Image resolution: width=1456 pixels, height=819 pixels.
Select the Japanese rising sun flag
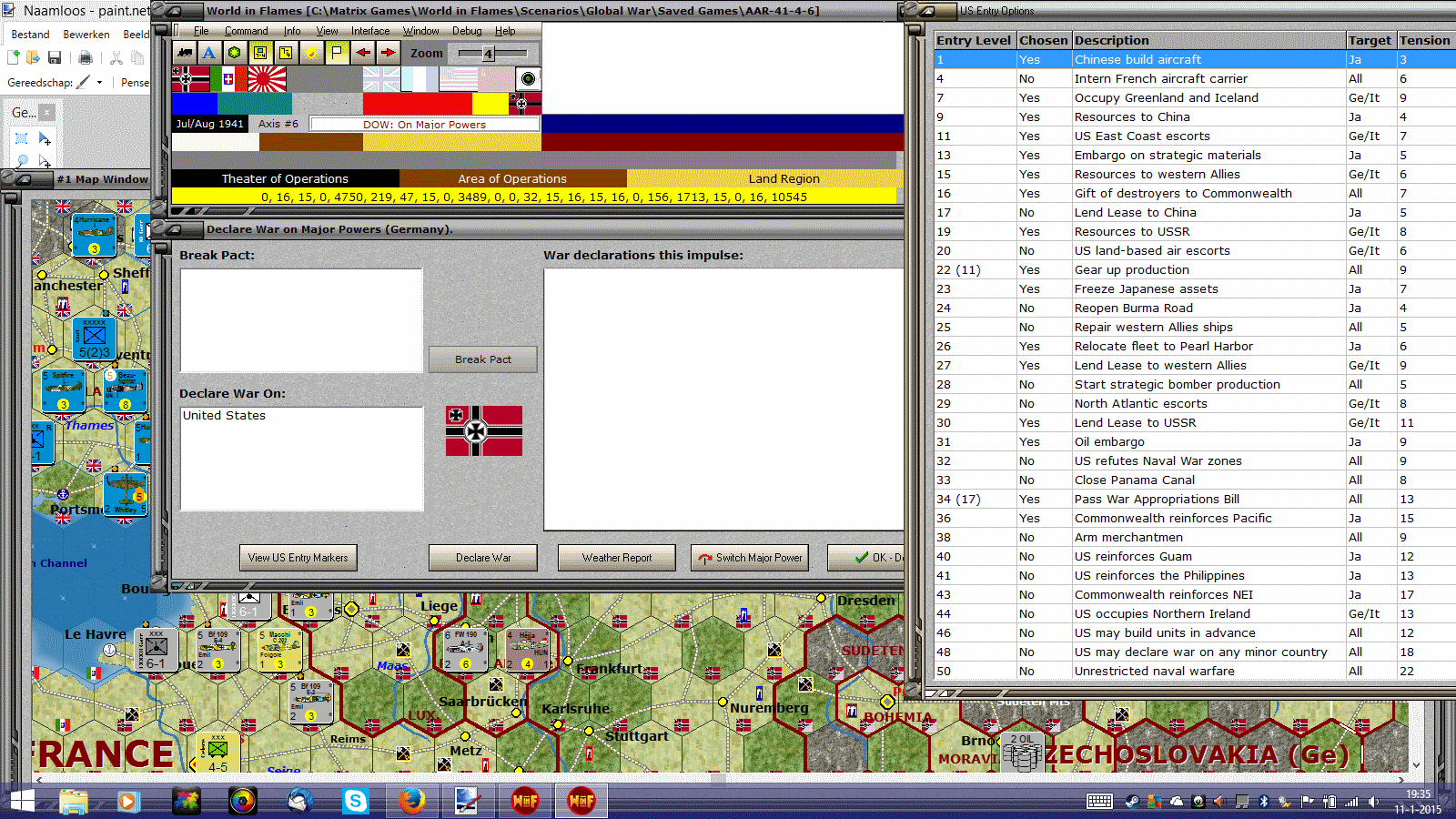[x=267, y=79]
